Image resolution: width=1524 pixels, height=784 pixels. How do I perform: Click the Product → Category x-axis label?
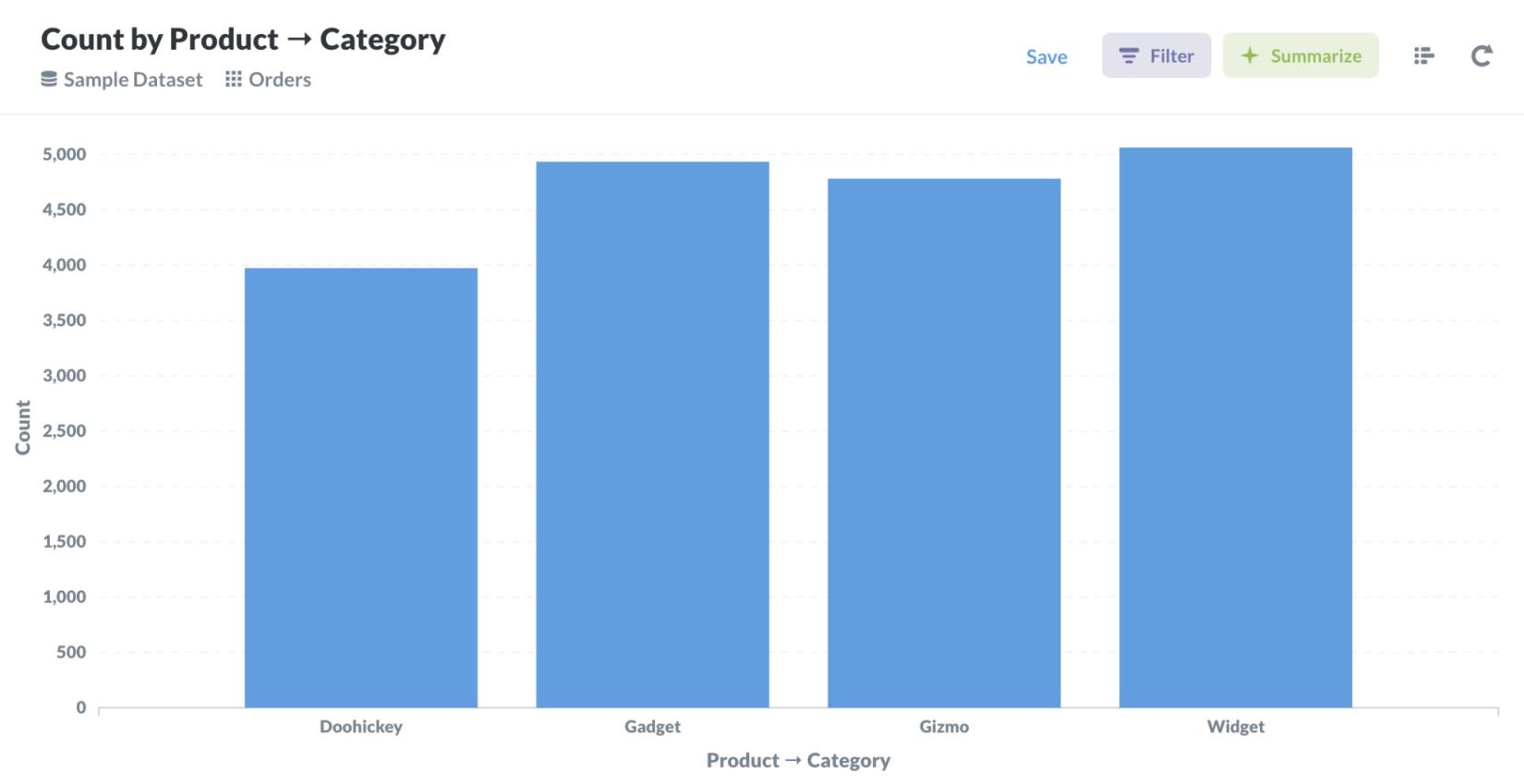coord(798,760)
